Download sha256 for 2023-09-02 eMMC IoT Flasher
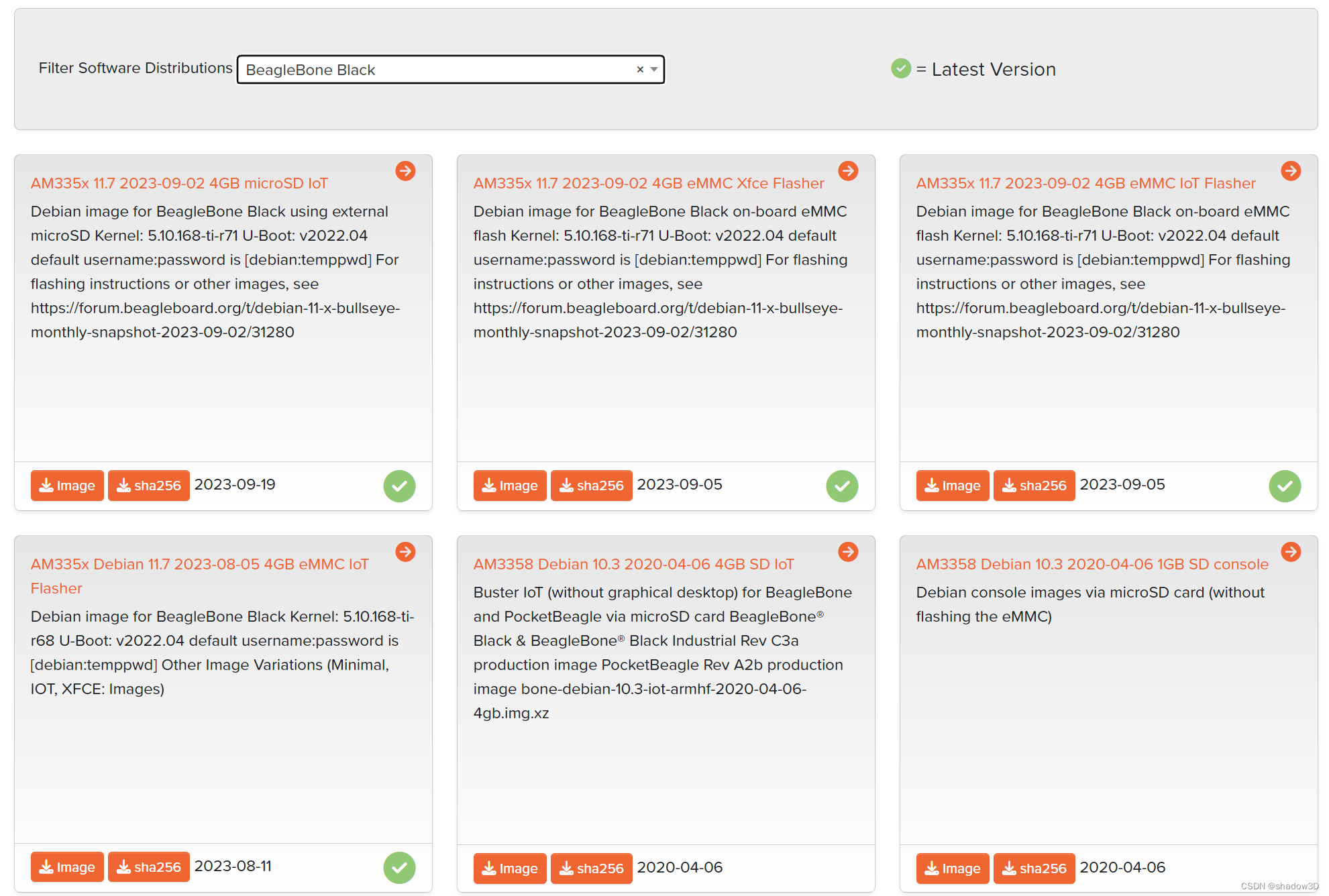Screen dimensions: 1329x896 (1034, 486)
